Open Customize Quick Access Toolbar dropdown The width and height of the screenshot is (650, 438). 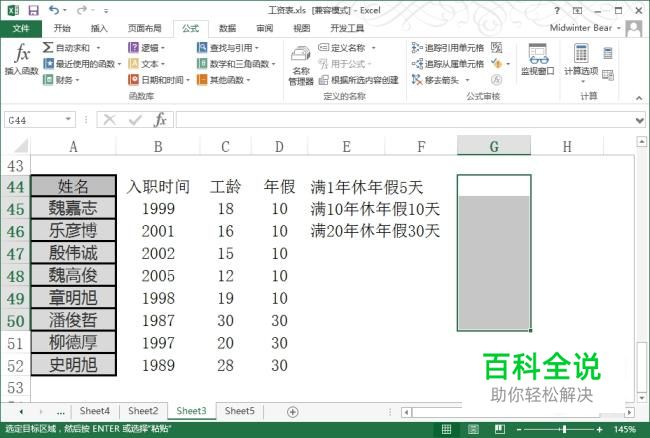click(x=106, y=11)
